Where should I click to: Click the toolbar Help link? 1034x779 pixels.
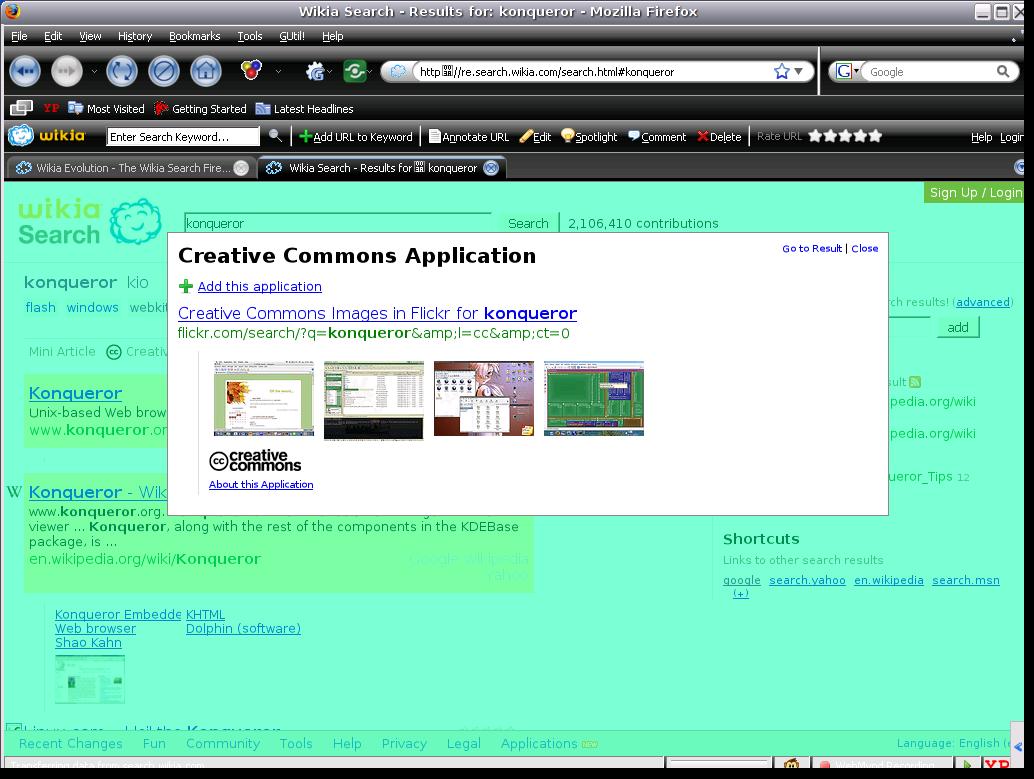coord(981,137)
